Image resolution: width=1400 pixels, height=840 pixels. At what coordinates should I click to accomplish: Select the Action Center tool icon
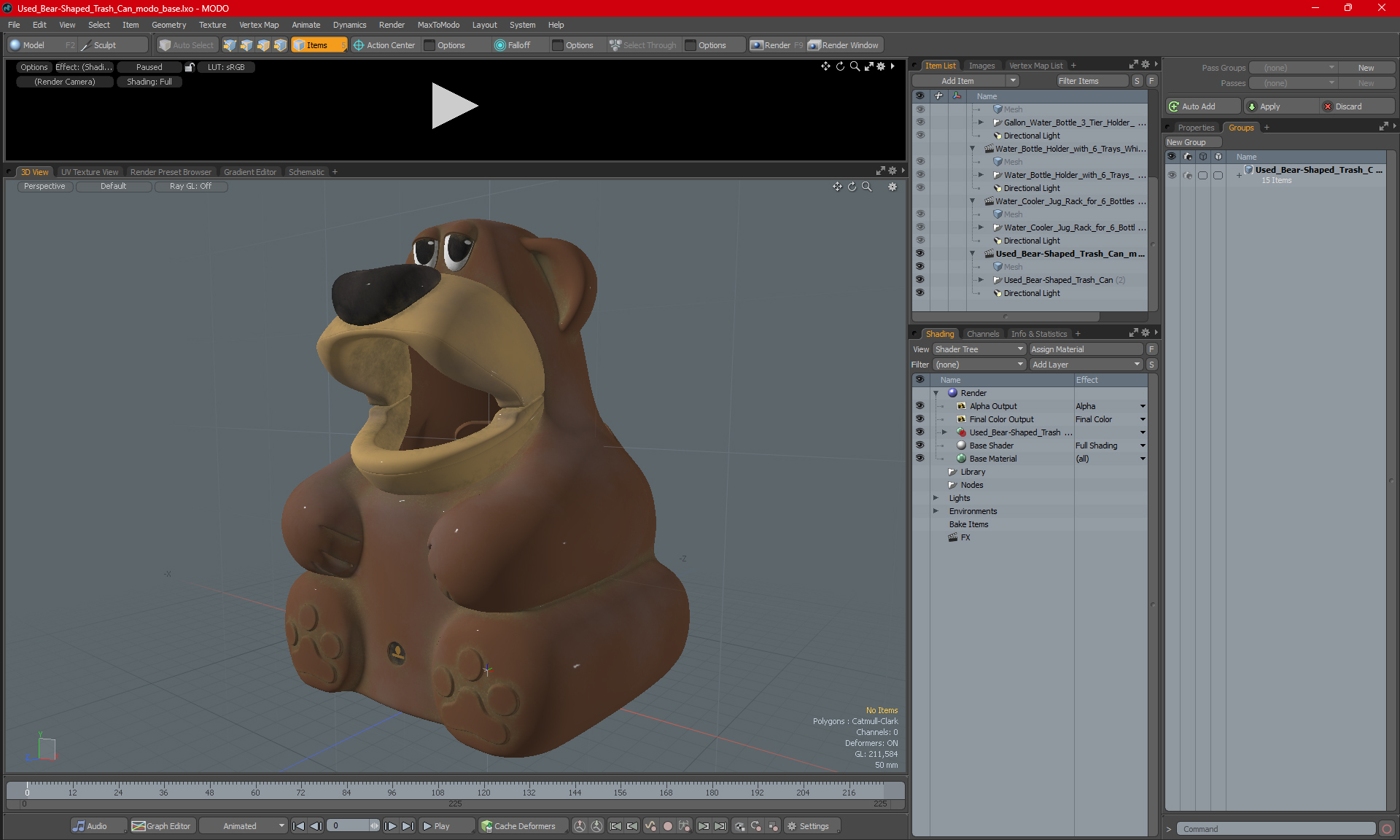click(359, 45)
